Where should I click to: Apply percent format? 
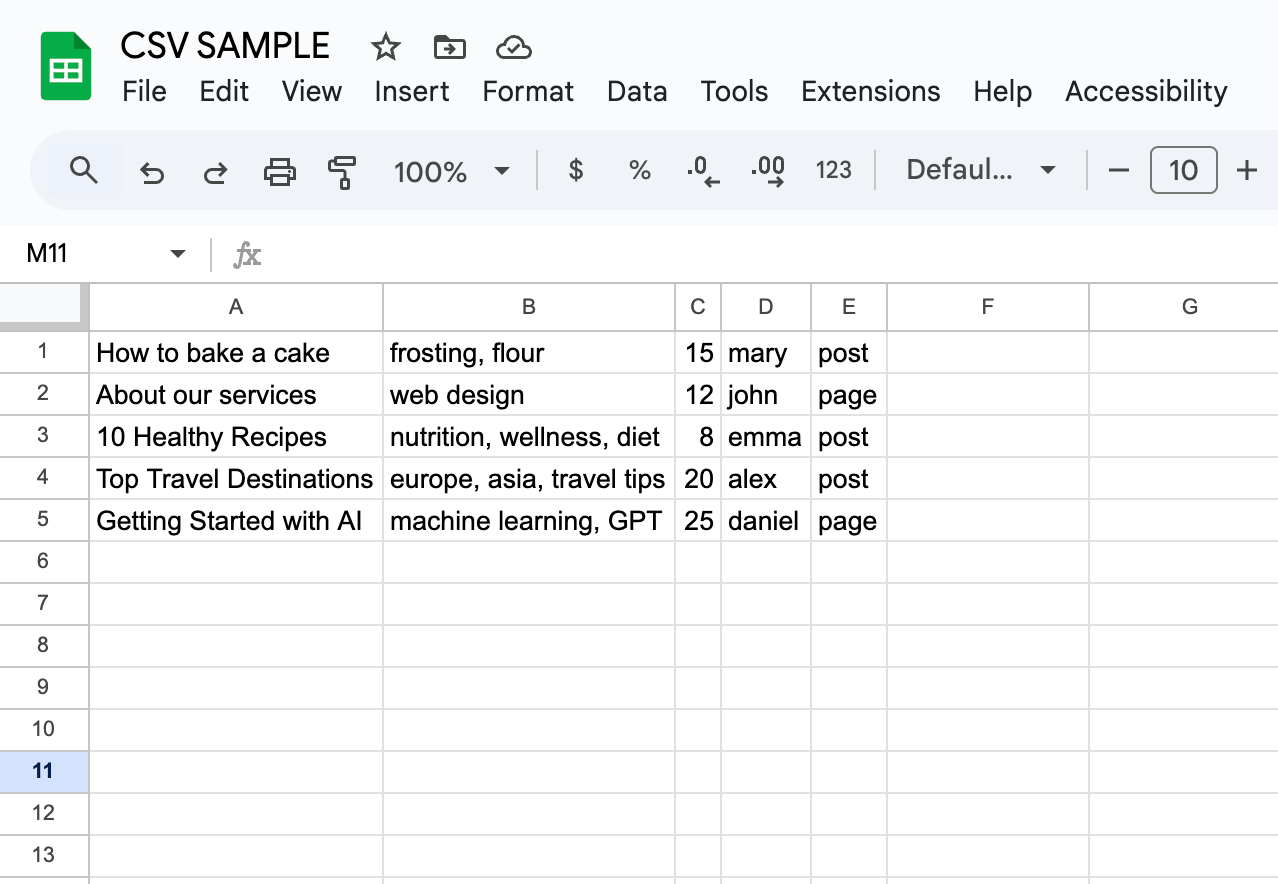click(639, 171)
